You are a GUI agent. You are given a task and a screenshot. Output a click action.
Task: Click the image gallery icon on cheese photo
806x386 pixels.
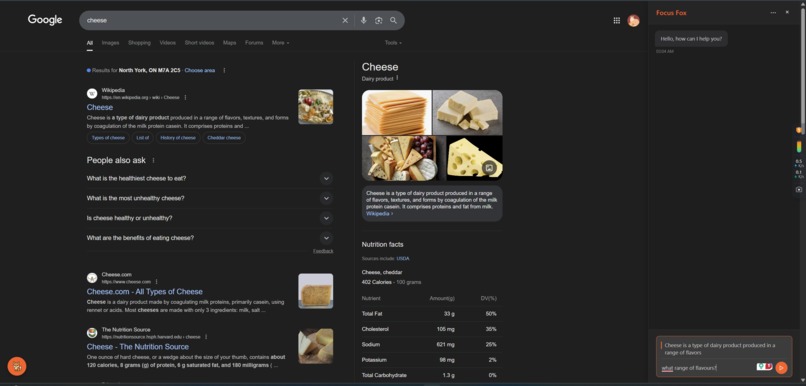pos(489,168)
